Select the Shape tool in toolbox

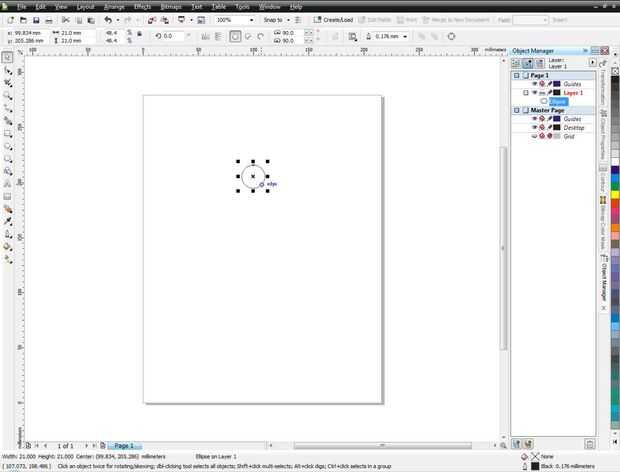pos(8,71)
